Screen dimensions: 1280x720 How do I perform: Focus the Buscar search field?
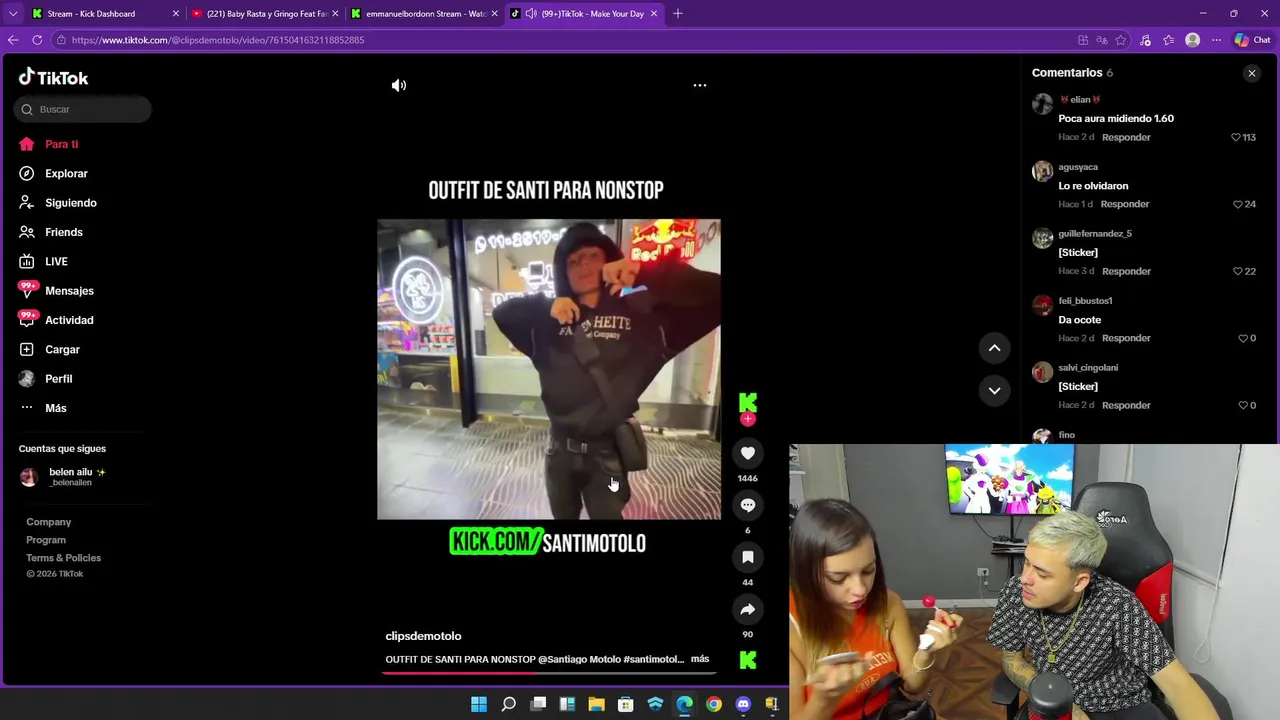pos(83,109)
